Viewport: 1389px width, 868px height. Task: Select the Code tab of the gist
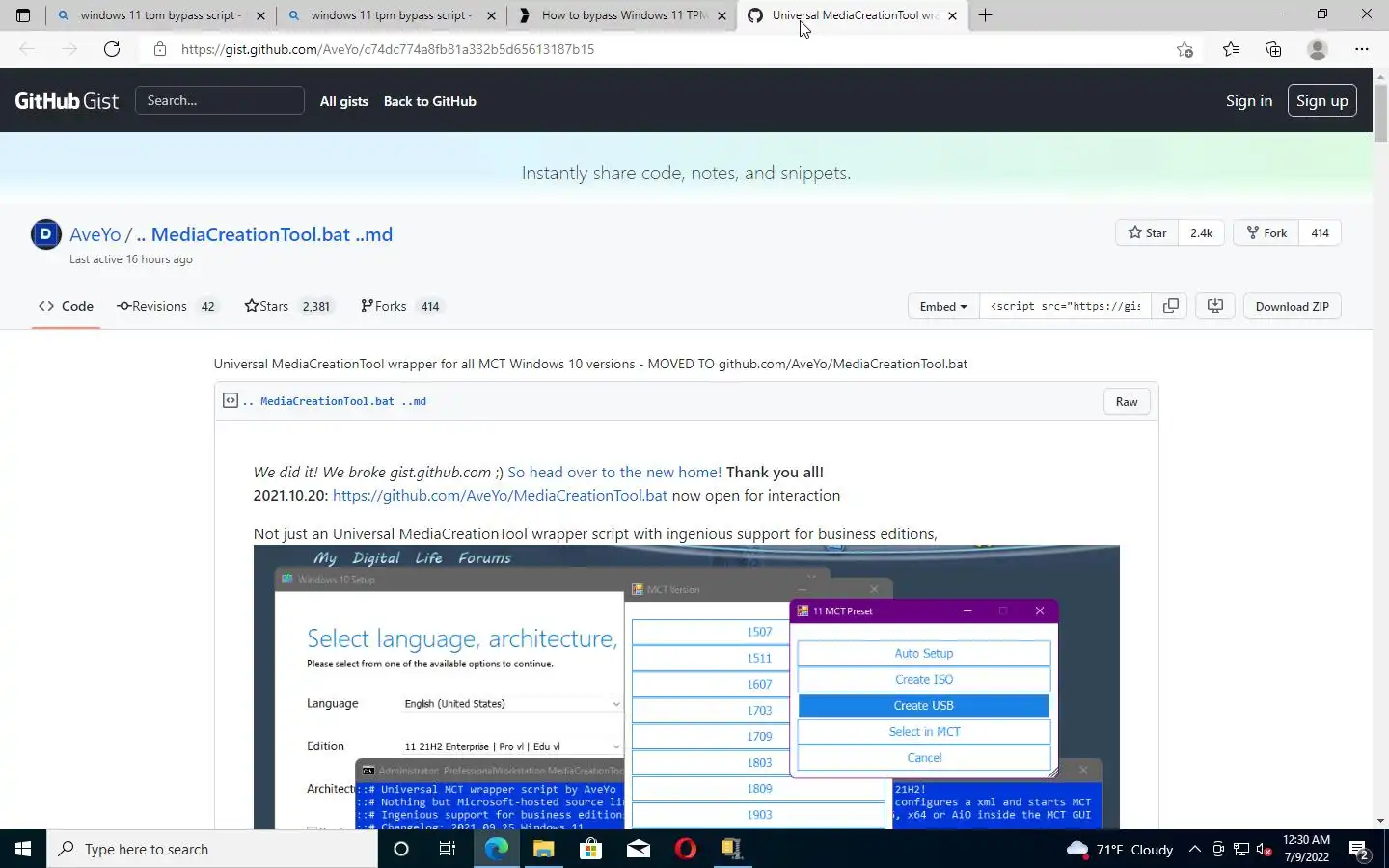click(x=66, y=306)
